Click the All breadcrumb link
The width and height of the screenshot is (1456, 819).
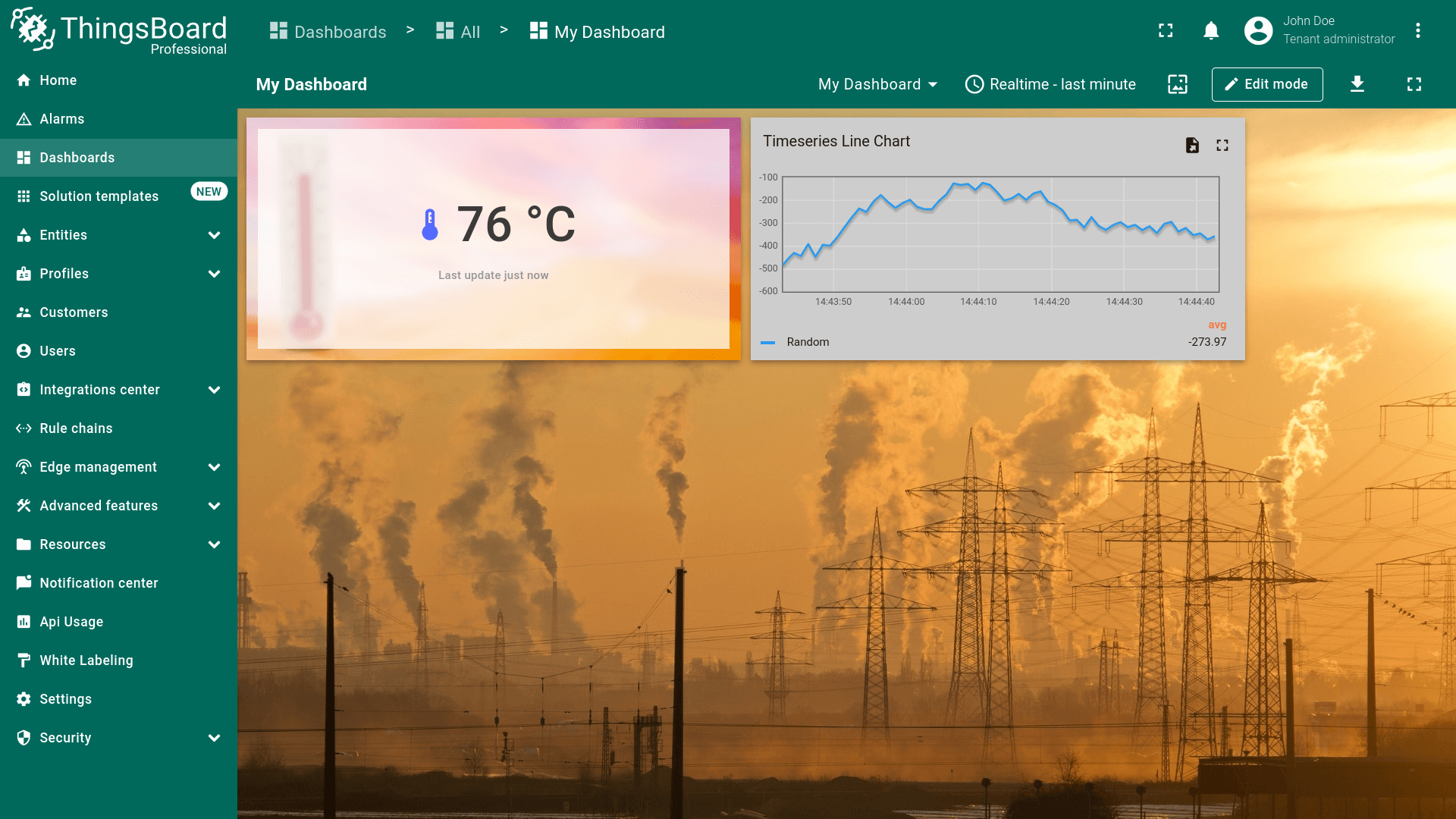(x=458, y=31)
